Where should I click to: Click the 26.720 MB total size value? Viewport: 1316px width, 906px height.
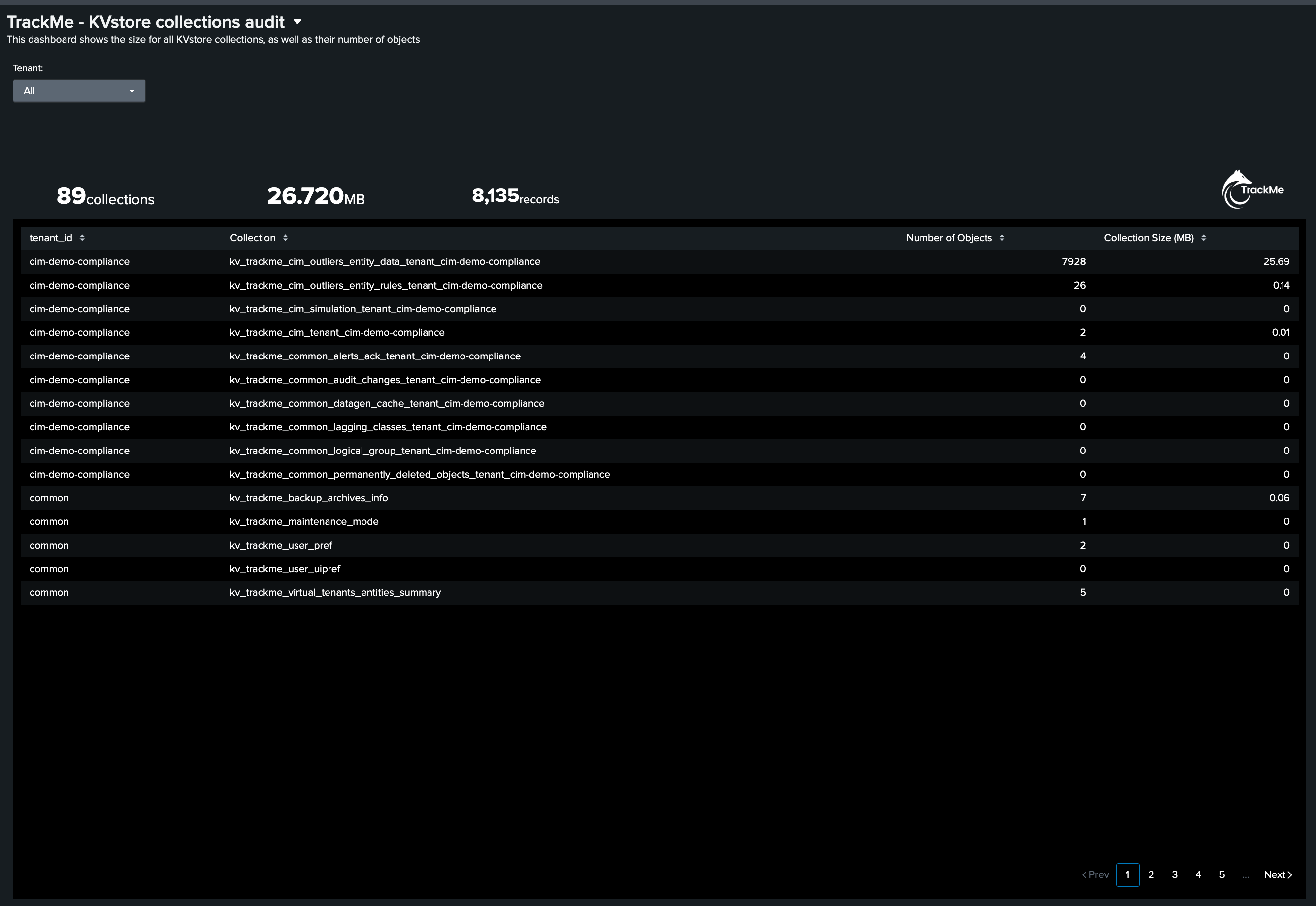pyautogui.click(x=316, y=196)
